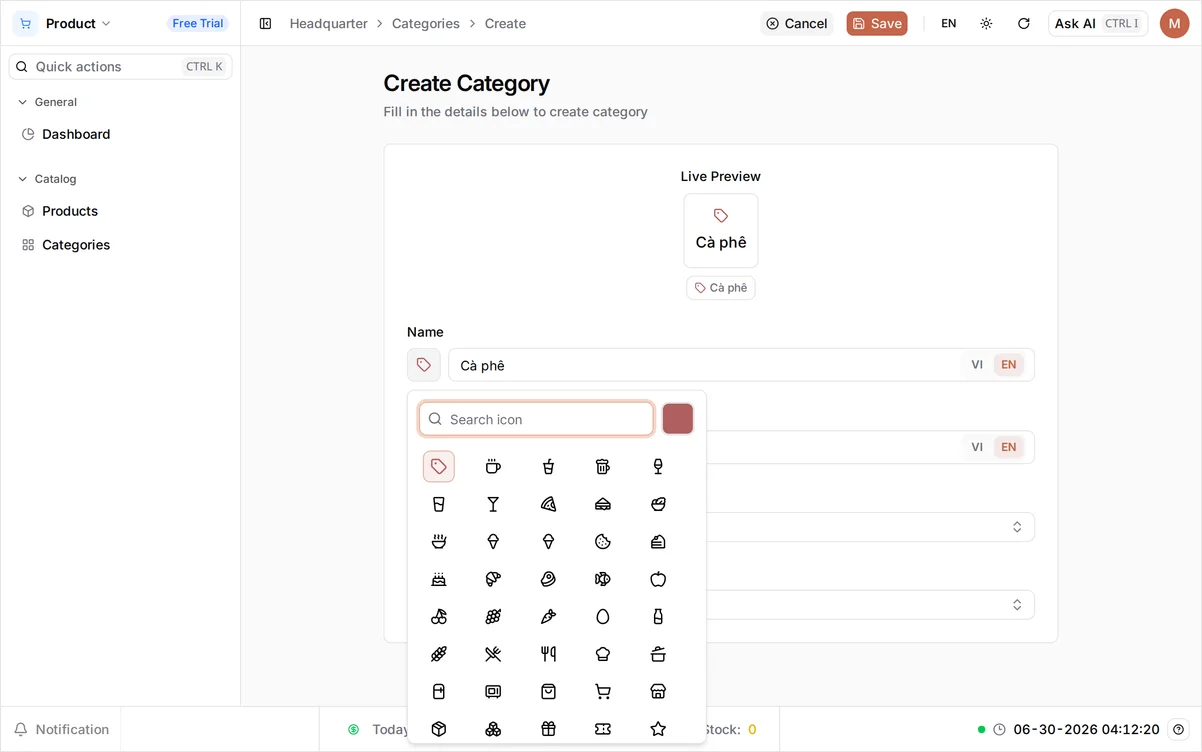Choose the star icon
This screenshot has width=1202, height=752.
click(x=658, y=729)
